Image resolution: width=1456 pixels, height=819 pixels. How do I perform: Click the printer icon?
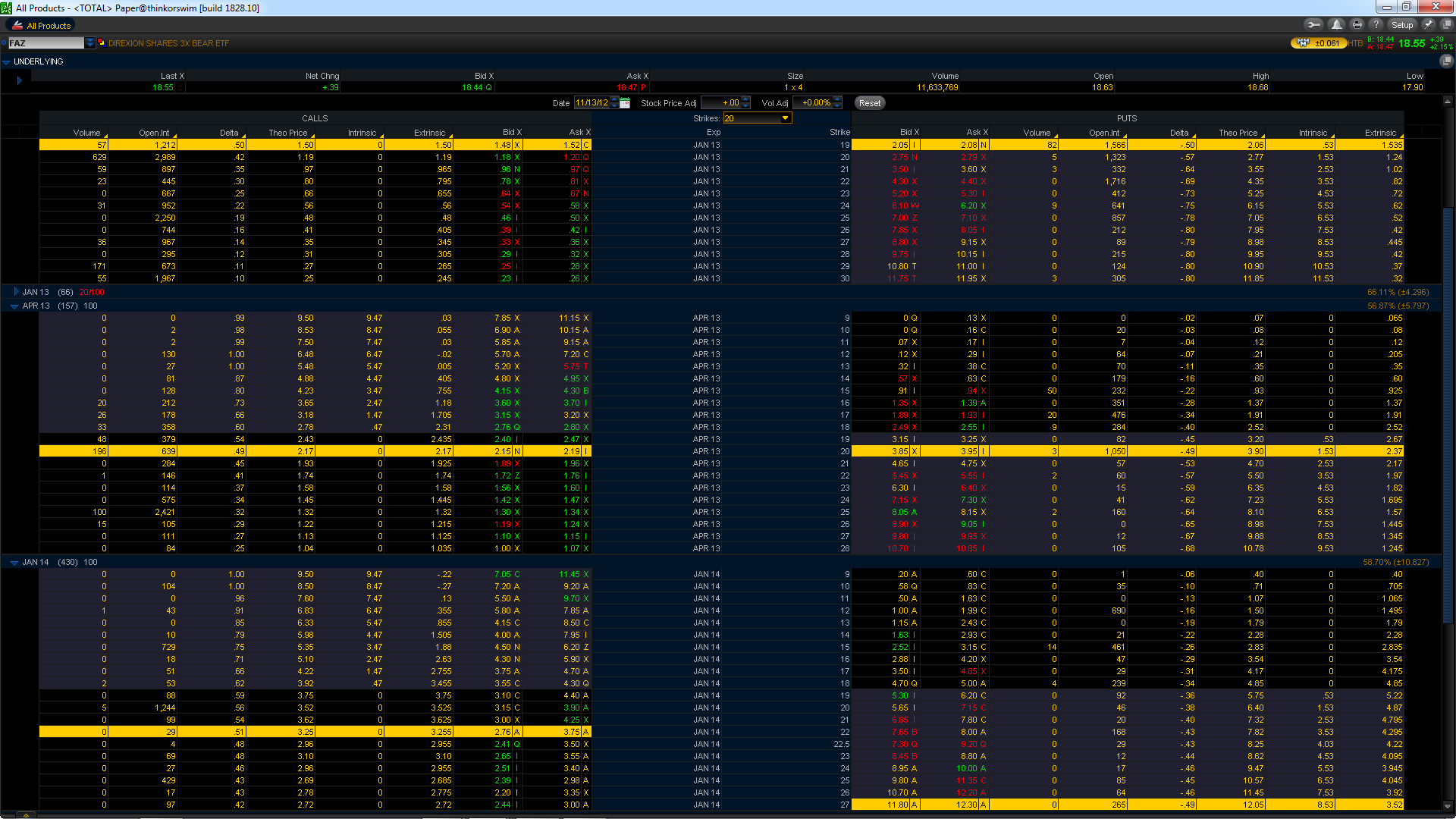click(x=1357, y=25)
